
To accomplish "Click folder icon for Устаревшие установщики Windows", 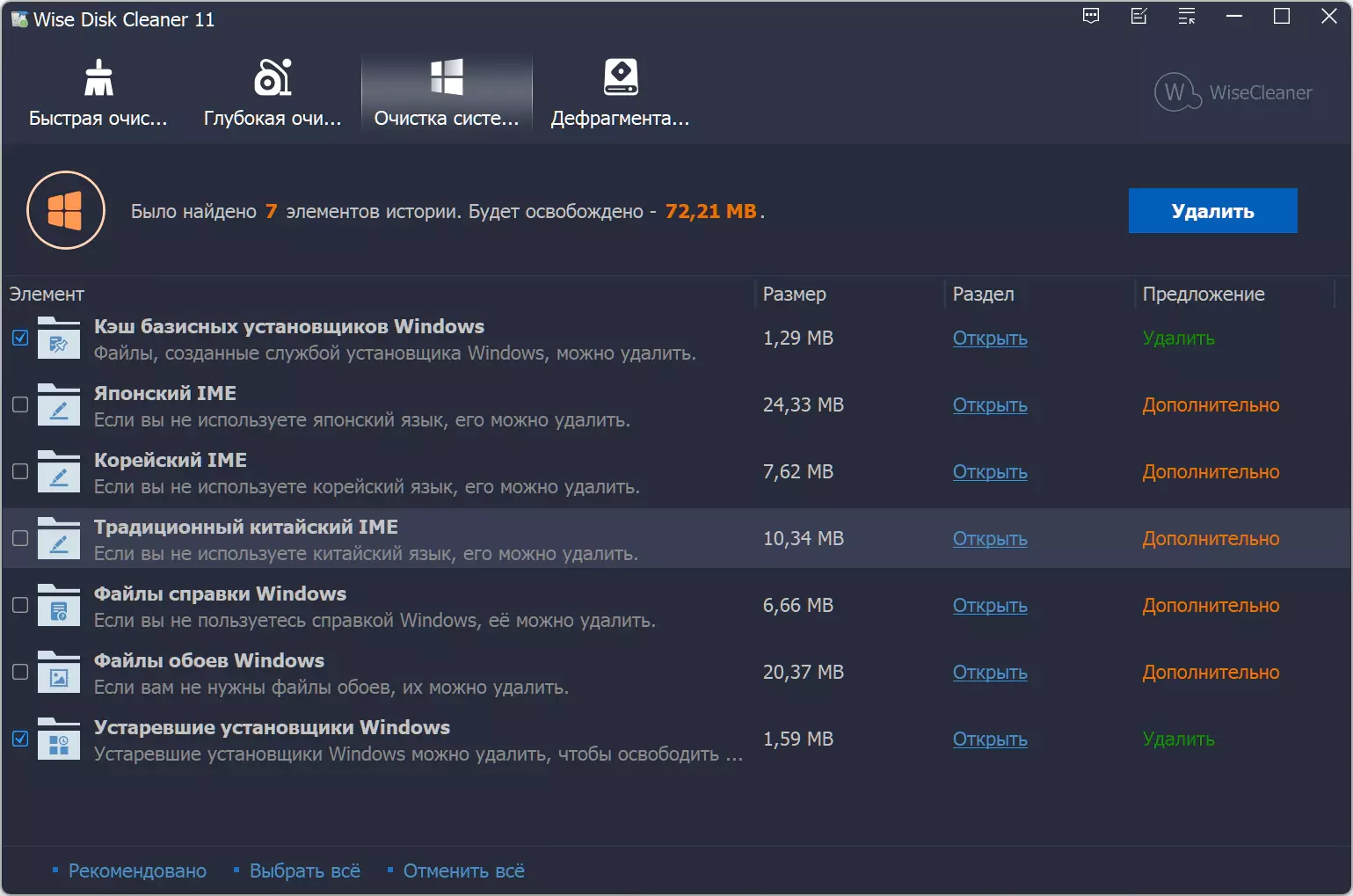I will tap(59, 739).
